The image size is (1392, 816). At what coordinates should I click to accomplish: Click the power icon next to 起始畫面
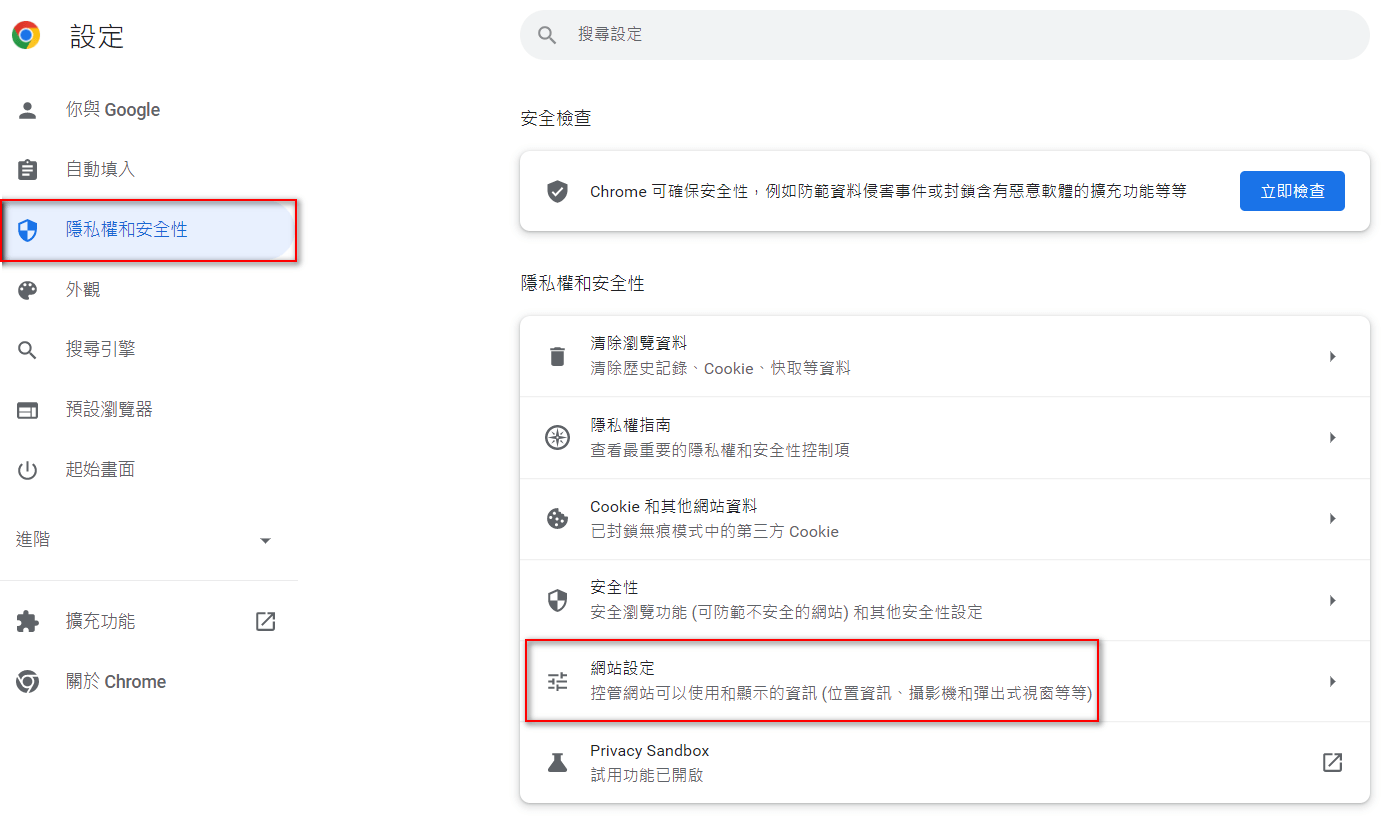point(28,469)
